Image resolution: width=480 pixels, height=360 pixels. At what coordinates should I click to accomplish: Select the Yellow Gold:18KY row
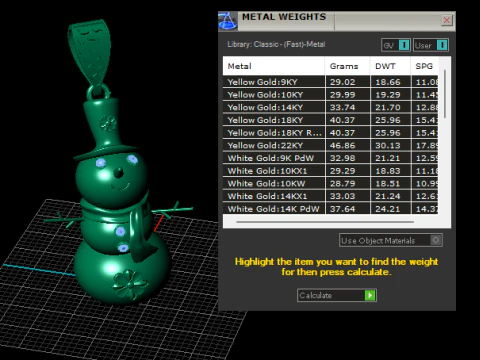click(x=331, y=120)
